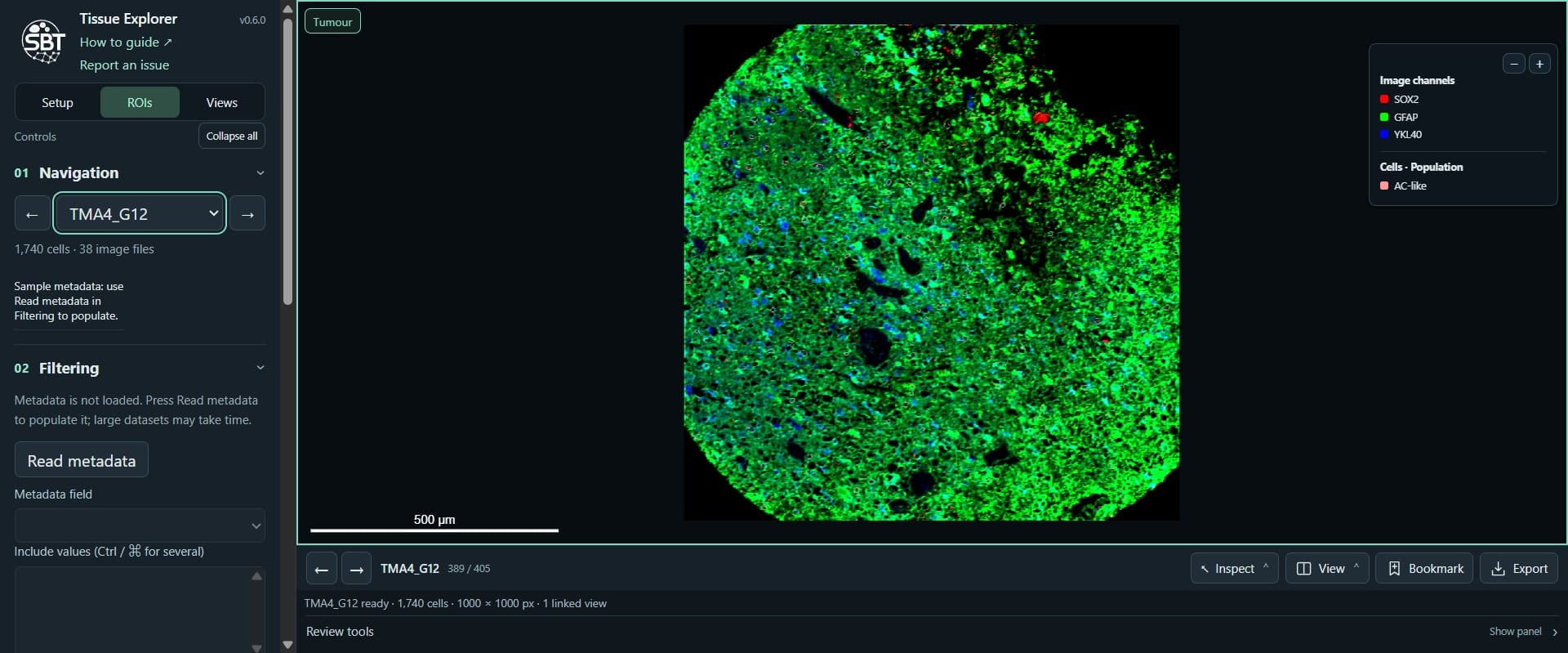This screenshot has height=653, width=1568.
Task: Open the How to guide link
Action: coord(126,42)
